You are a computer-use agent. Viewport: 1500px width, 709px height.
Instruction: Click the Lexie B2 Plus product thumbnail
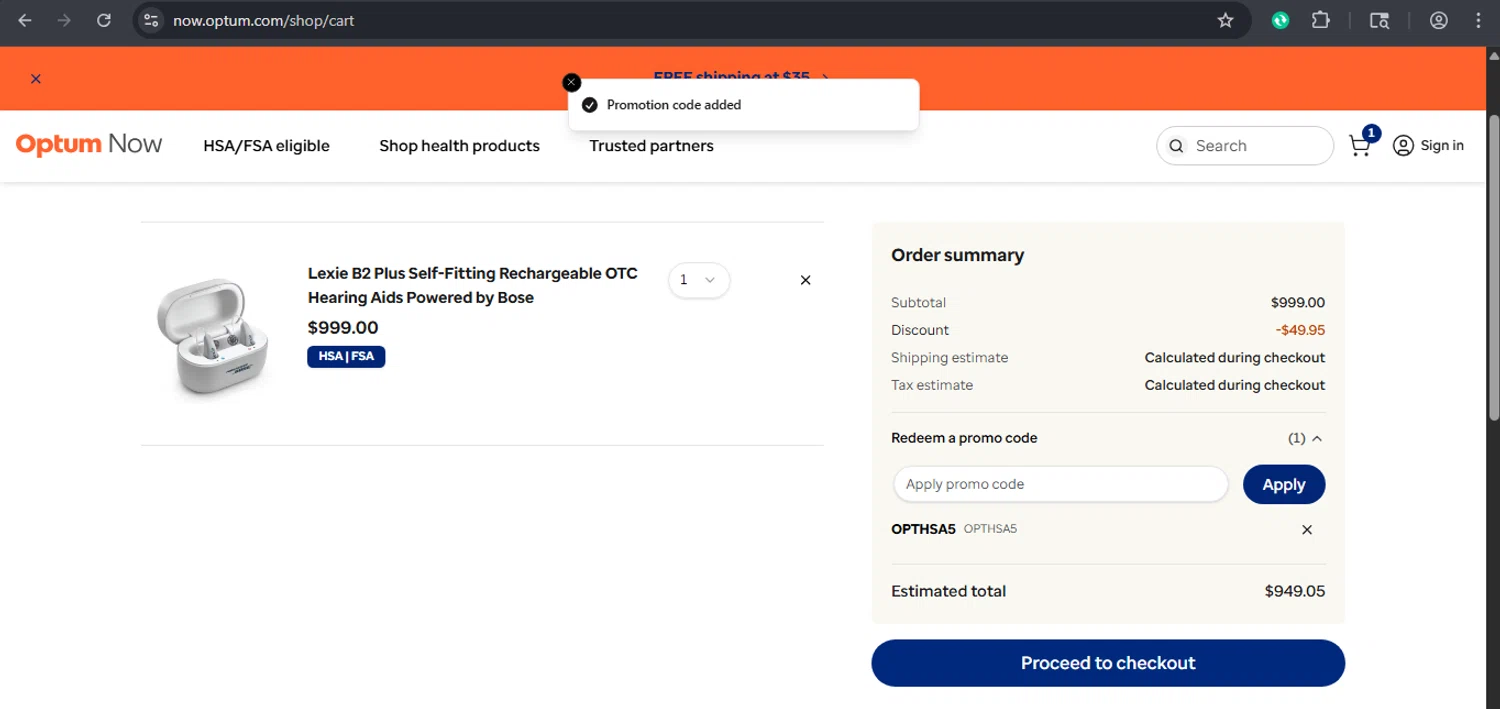(x=213, y=335)
